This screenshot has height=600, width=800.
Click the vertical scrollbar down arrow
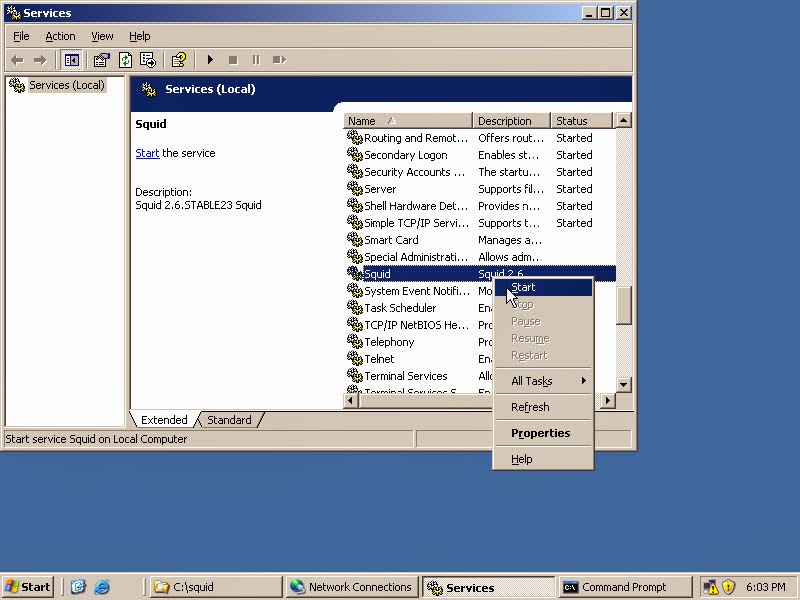pos(623,385)
